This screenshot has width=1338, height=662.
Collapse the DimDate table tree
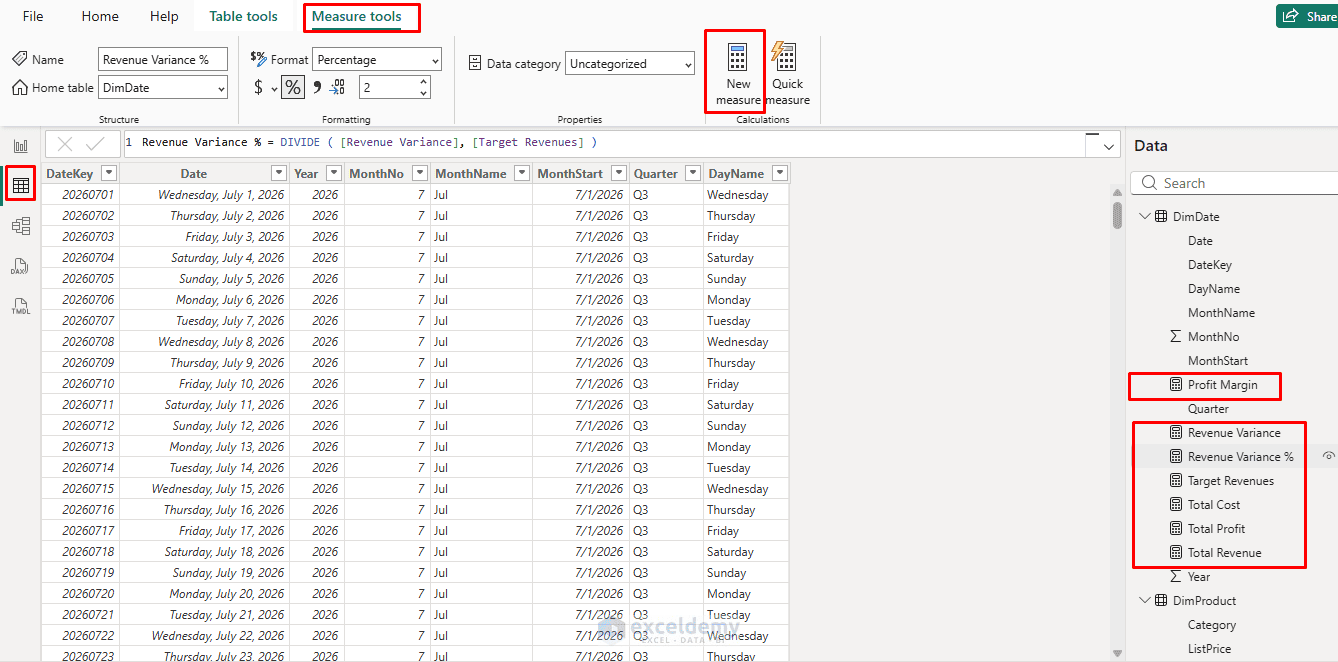(1145, 217)
